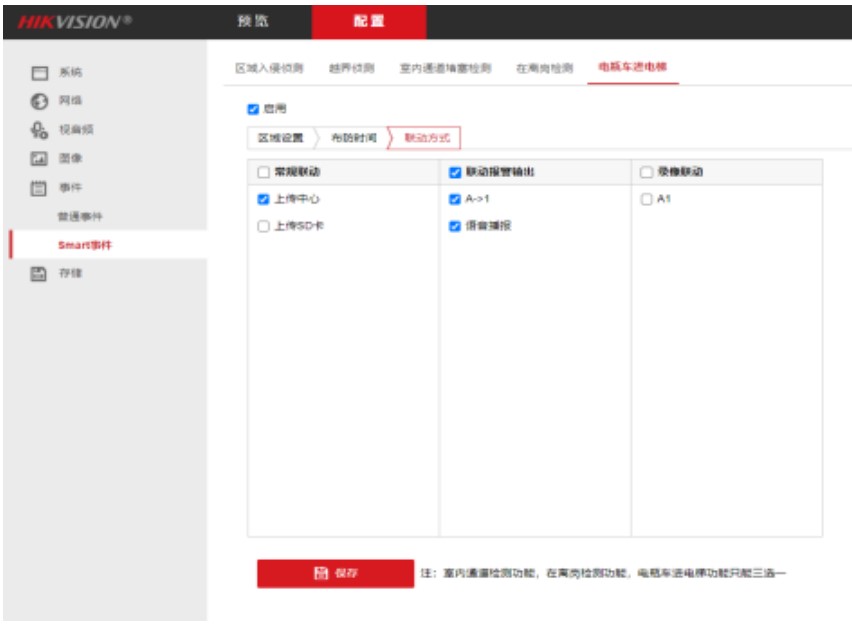Go to the 区域设置 step
The width and height of the screenshot is (852, 627).
[280, 138]
